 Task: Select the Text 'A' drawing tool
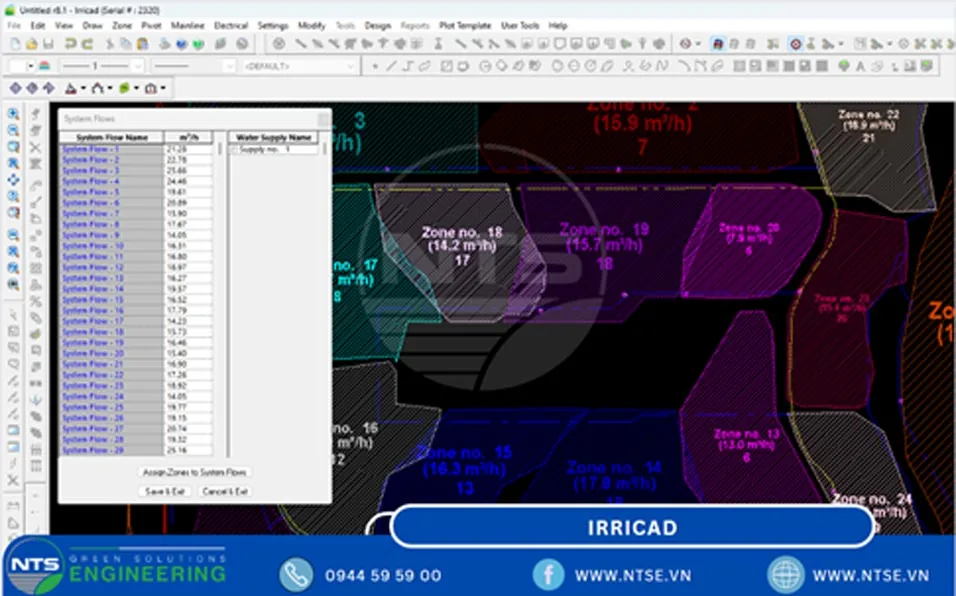click(x=860, y=66)
